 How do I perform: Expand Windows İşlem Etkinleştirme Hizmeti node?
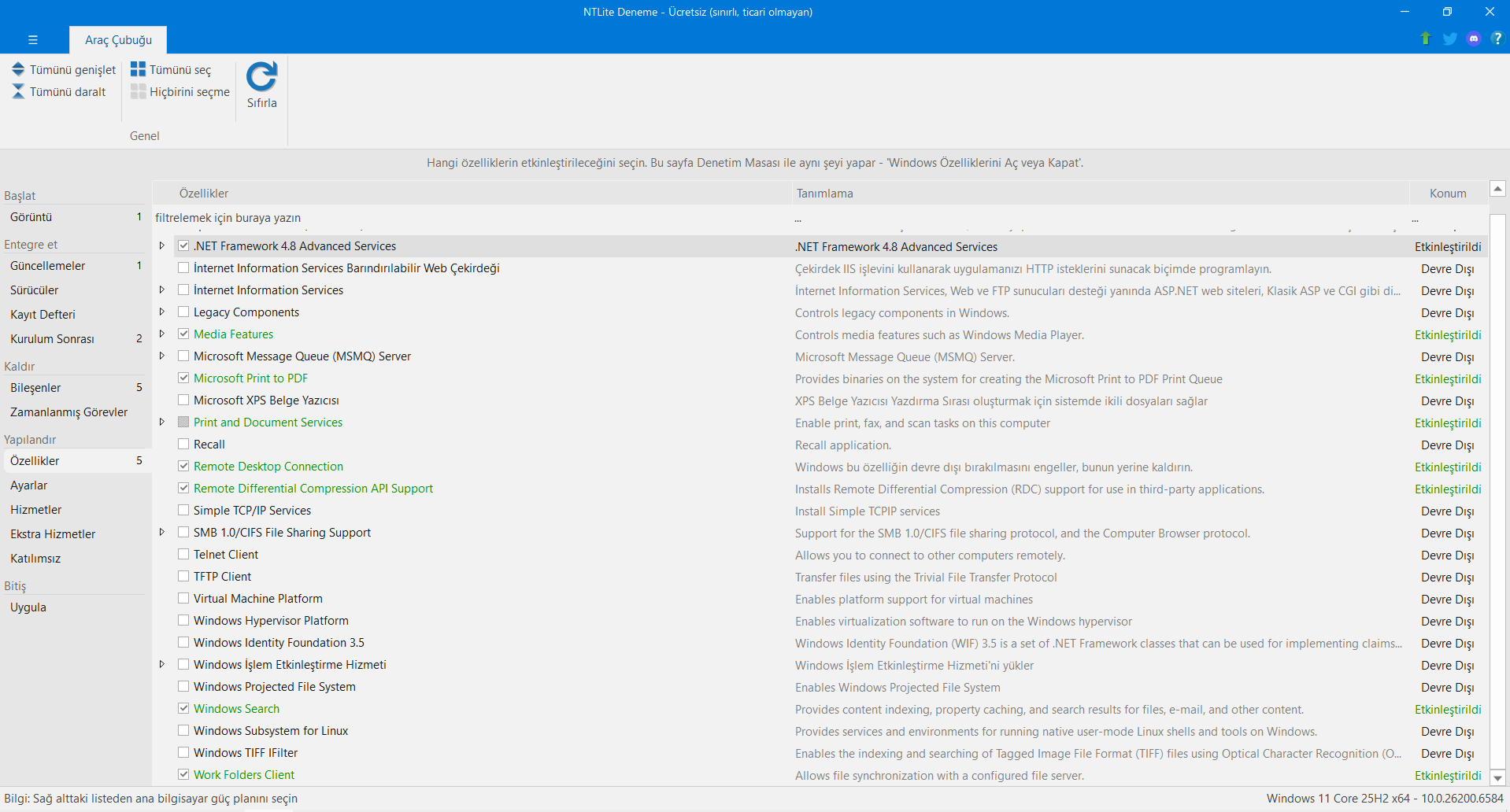click(x=162, y=665)
